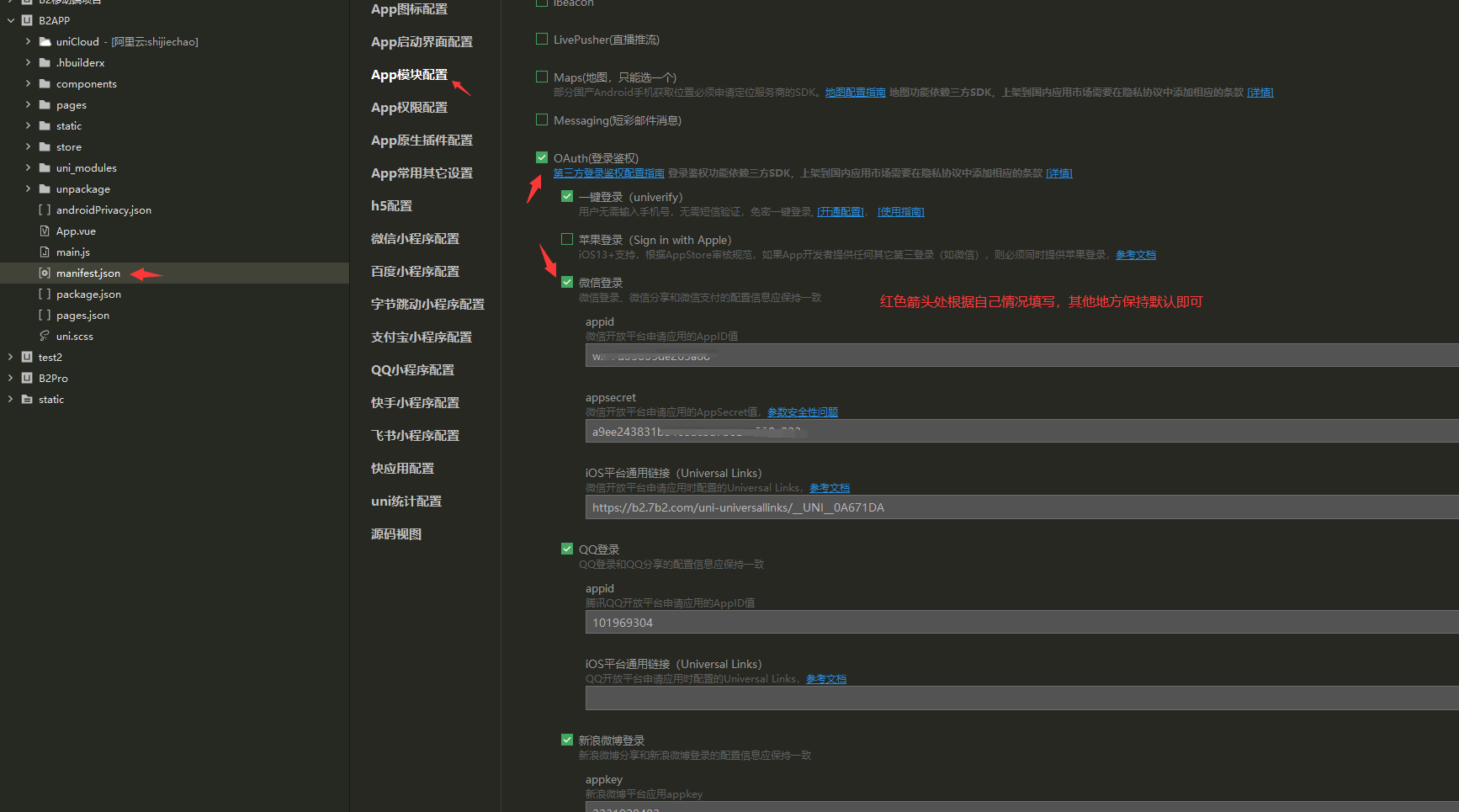This screenshot has width=1459, height=812.
Task: Click the App.vue file icon
Action: pos(45,231)
